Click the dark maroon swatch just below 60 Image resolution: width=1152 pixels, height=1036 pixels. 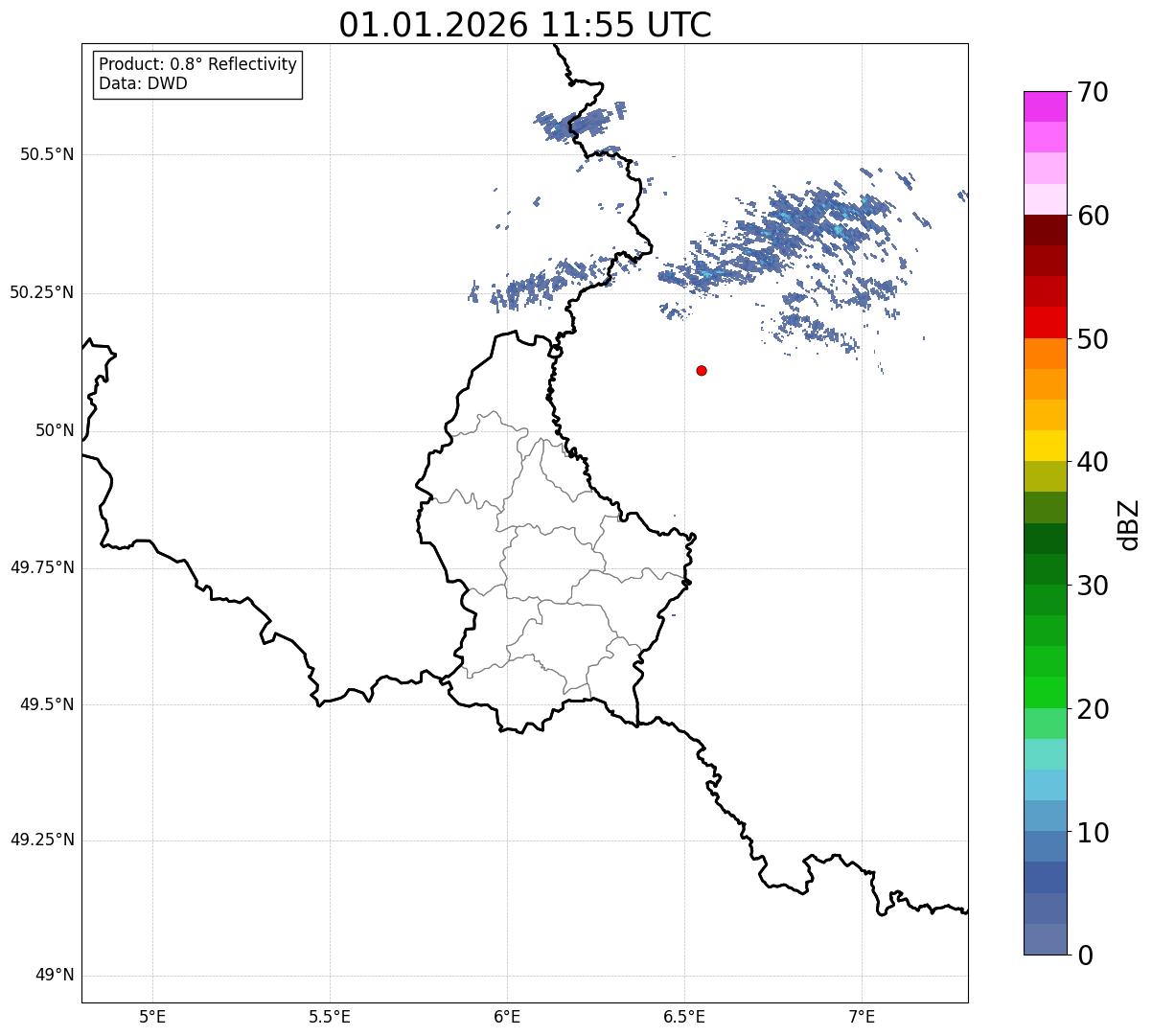click(1045, 230)
